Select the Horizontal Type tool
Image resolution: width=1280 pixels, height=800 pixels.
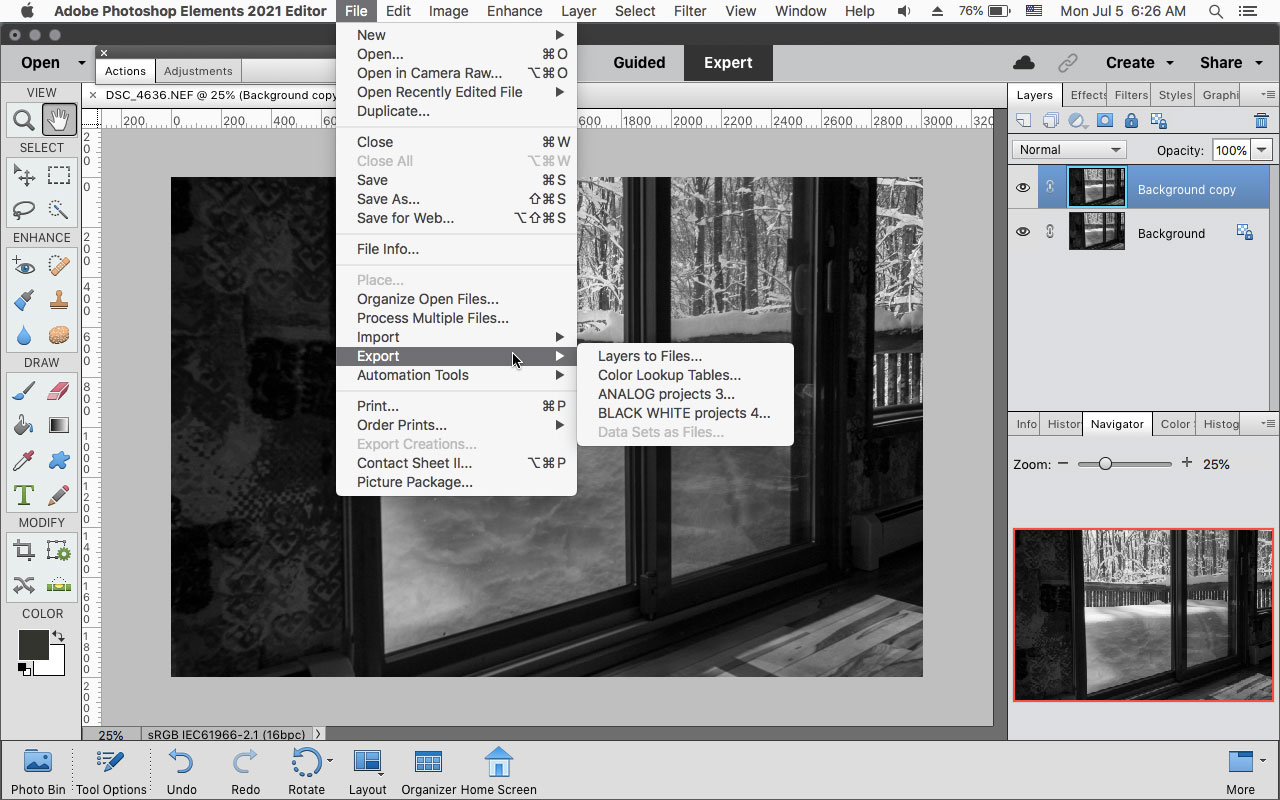[x=22, y=494]
